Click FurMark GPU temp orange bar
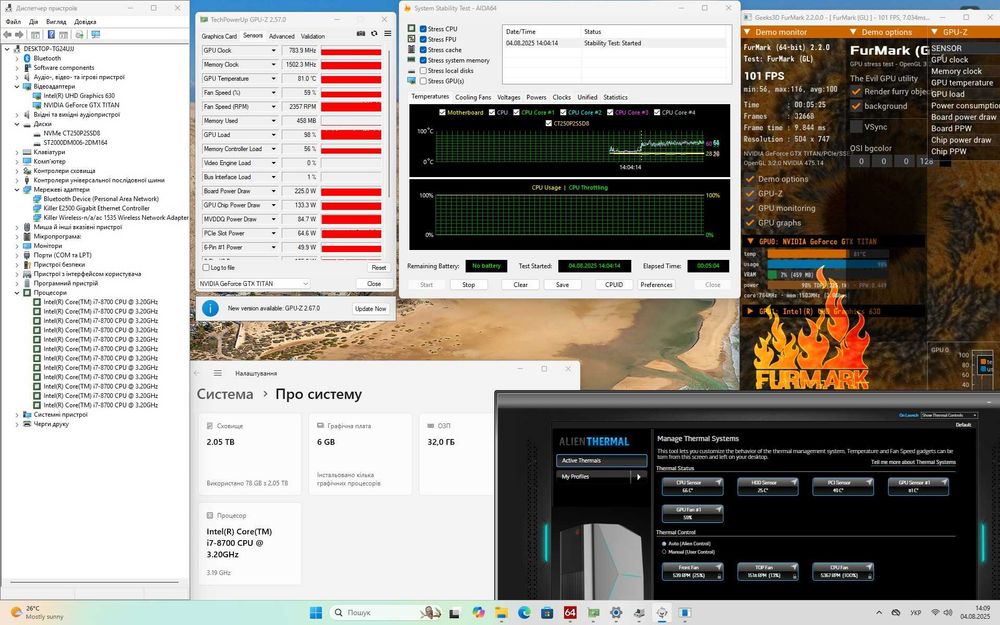Viewport: 1000px width, 625px height. pyautogui.click(x=807, y=254)
